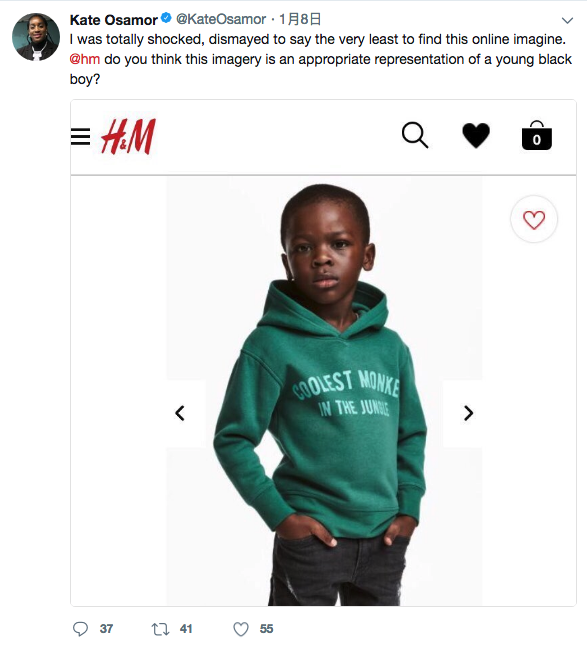Open the H&M hamburger menu

[x=80, y=137]
